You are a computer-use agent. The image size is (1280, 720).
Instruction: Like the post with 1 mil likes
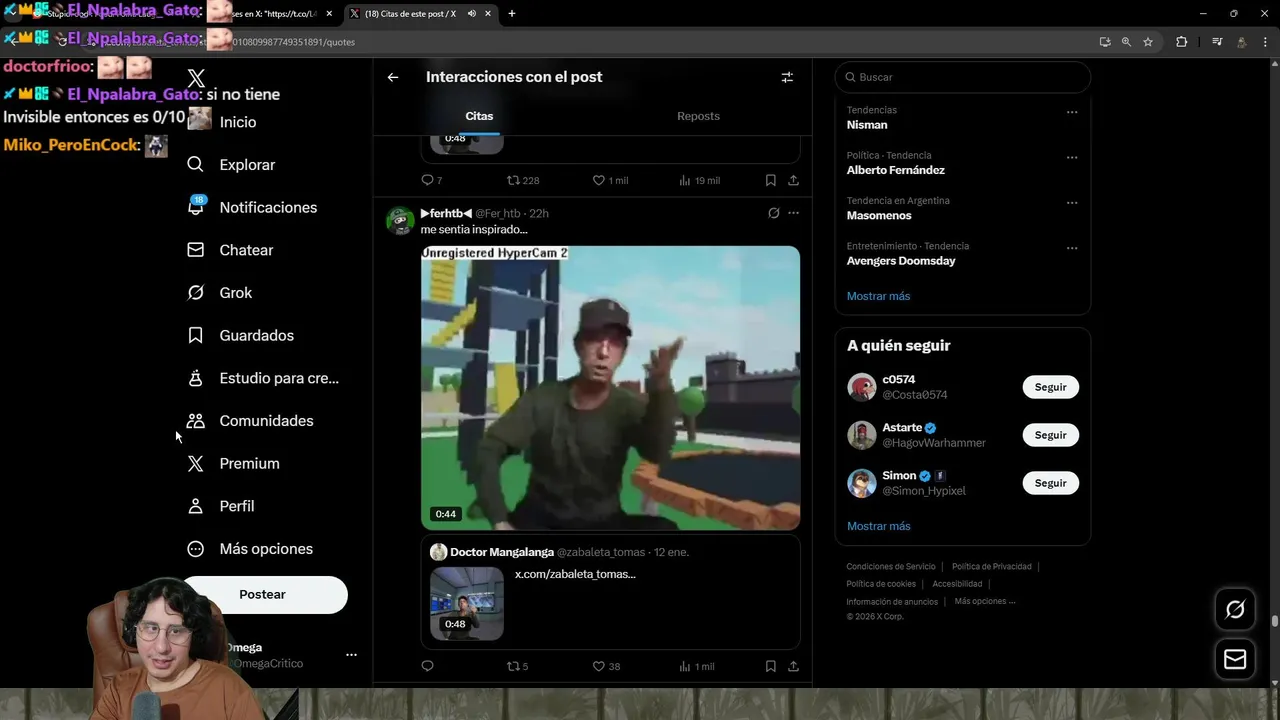coord(610,181)
